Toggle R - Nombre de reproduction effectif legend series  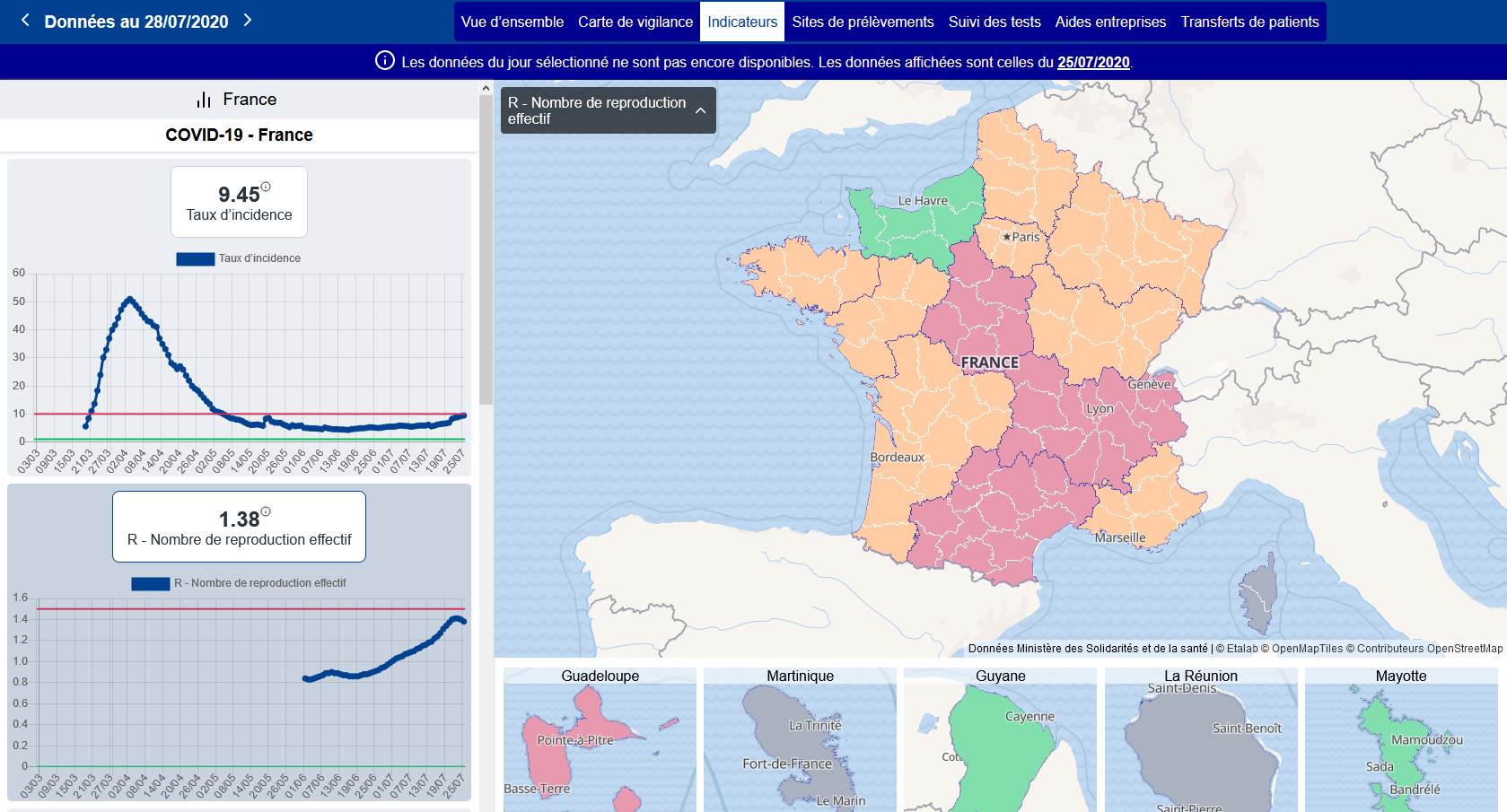click(239, 583)
